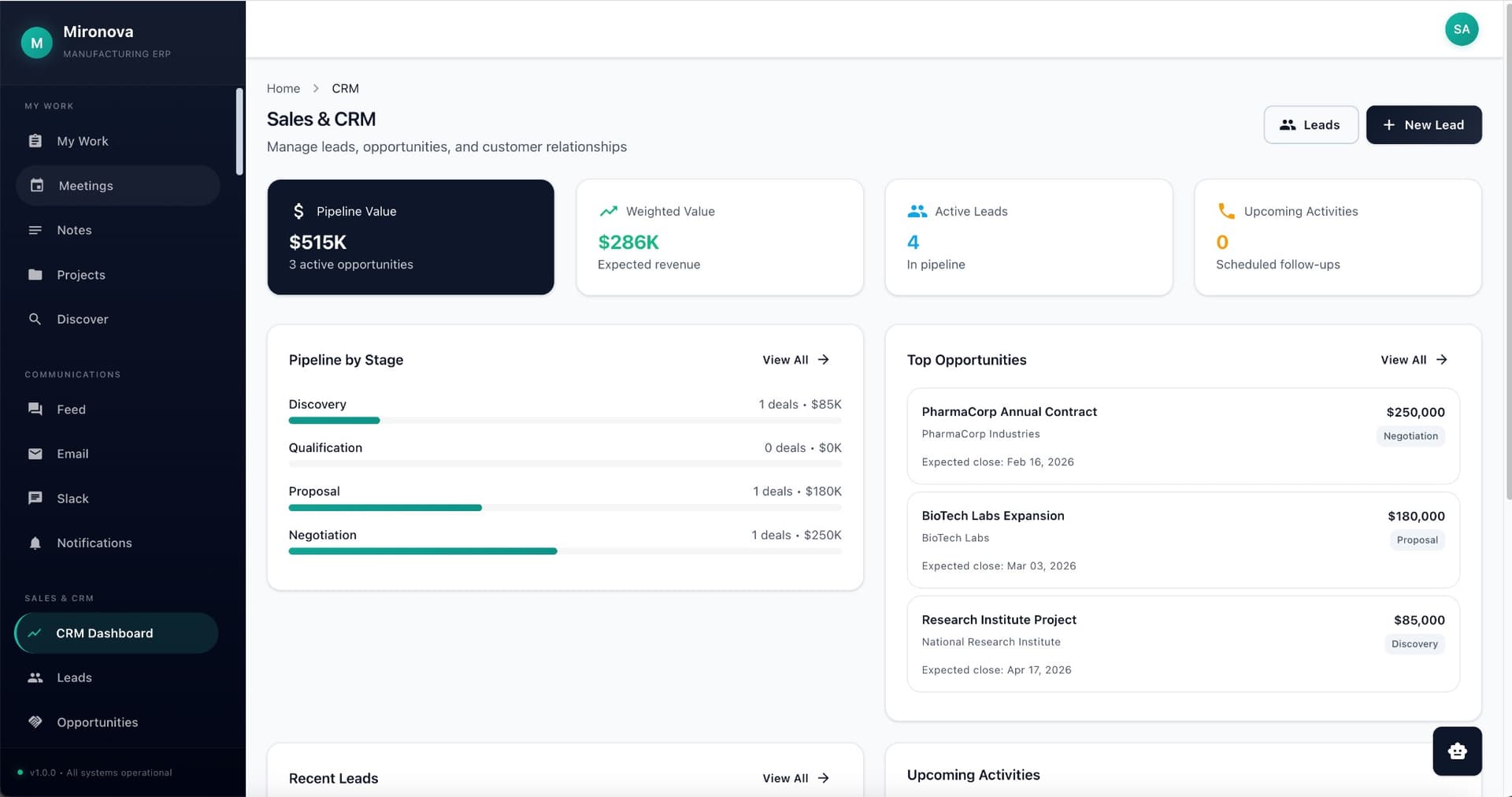Click the New Lead button
Screen dimensions: 1512x797
click(x=1423, y=124)
